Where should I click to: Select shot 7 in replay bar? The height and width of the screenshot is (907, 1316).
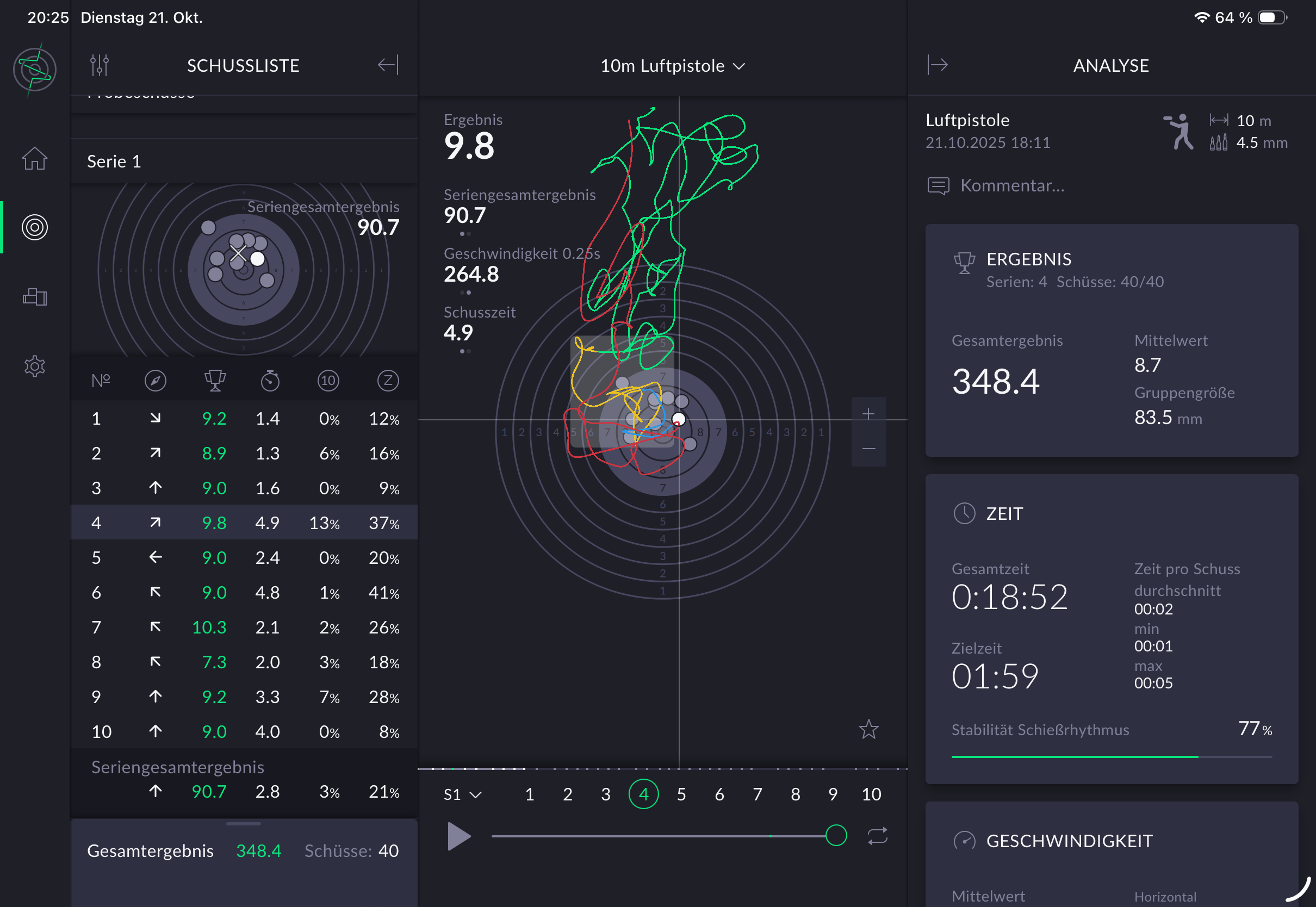(x=757, y=794)
